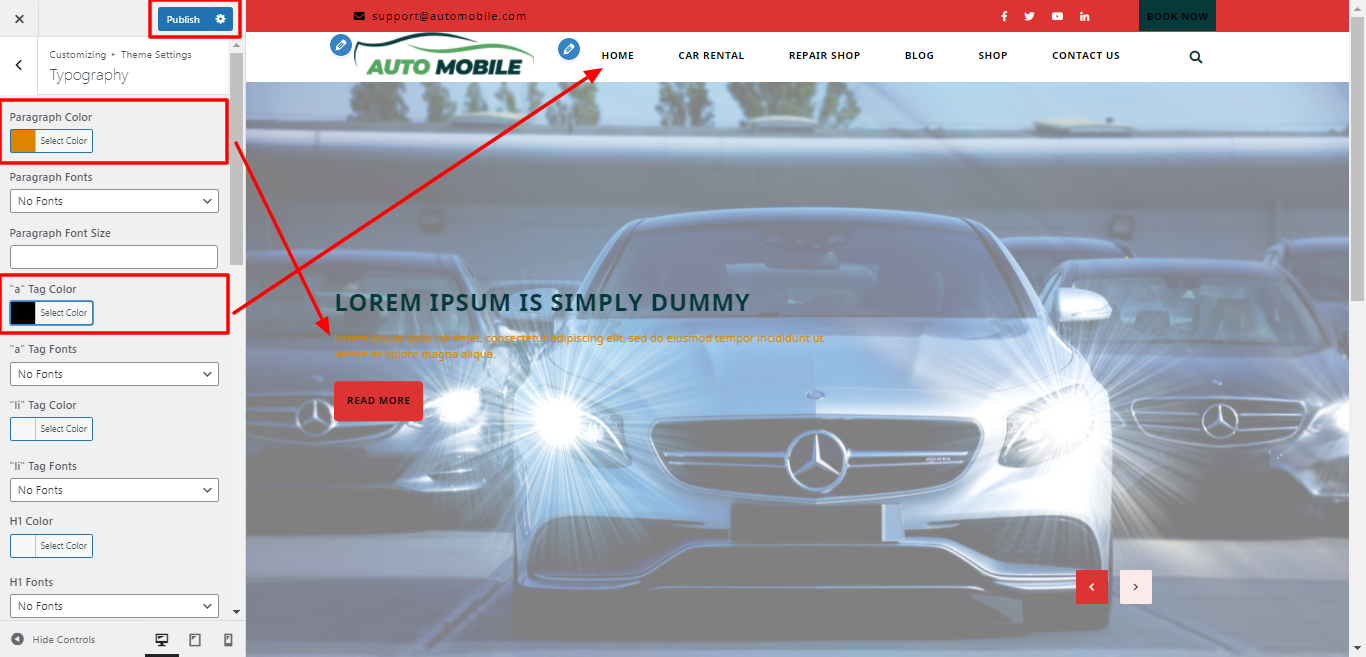Image resolution: width=1366 pixels, height=657 pixels.
Task: Open the Paragraph Fonts dropdown
Action: coord(114,201)
